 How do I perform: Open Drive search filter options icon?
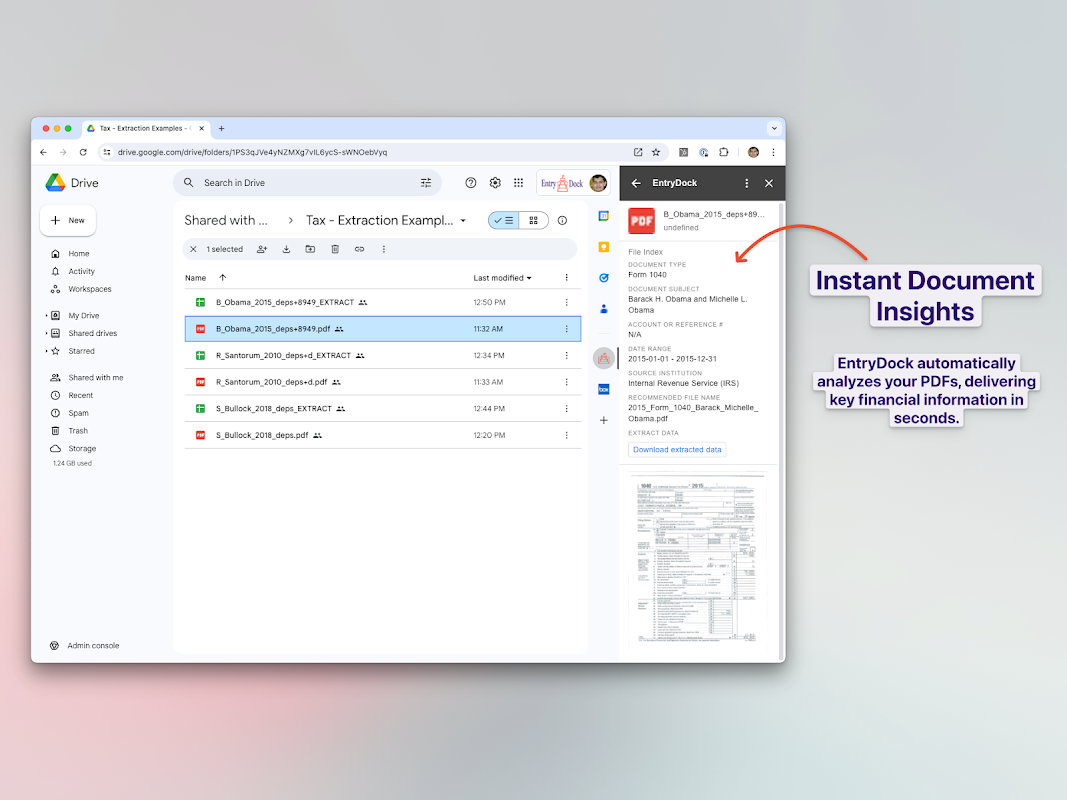(426, 182)
